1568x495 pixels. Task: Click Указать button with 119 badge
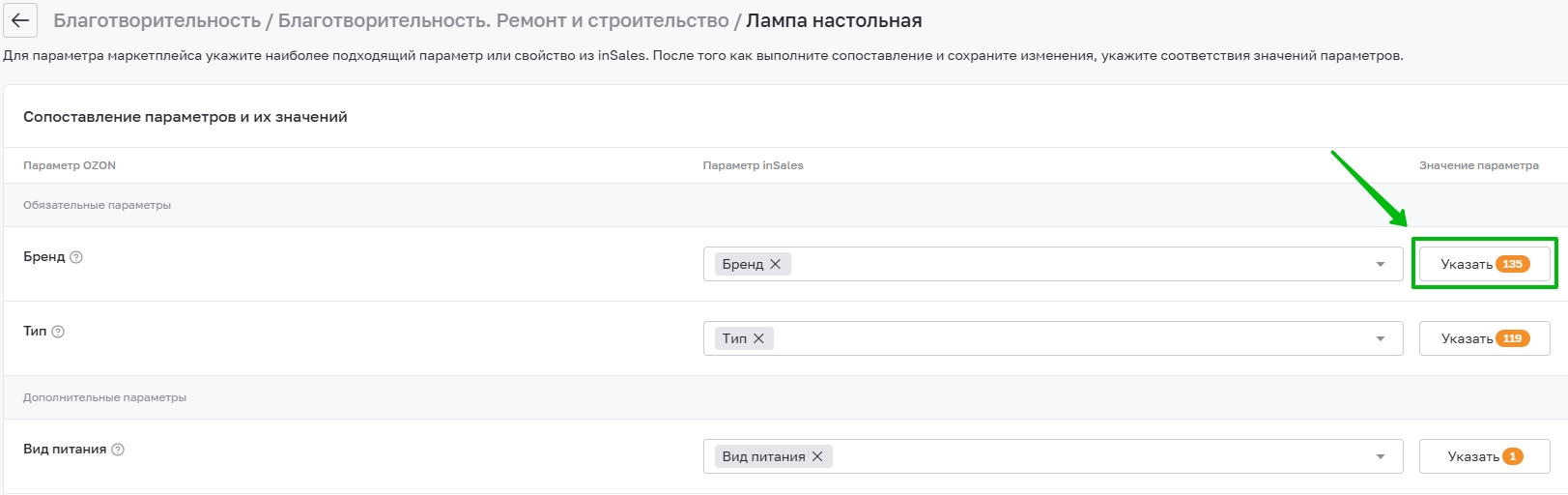pos(1485,338)
